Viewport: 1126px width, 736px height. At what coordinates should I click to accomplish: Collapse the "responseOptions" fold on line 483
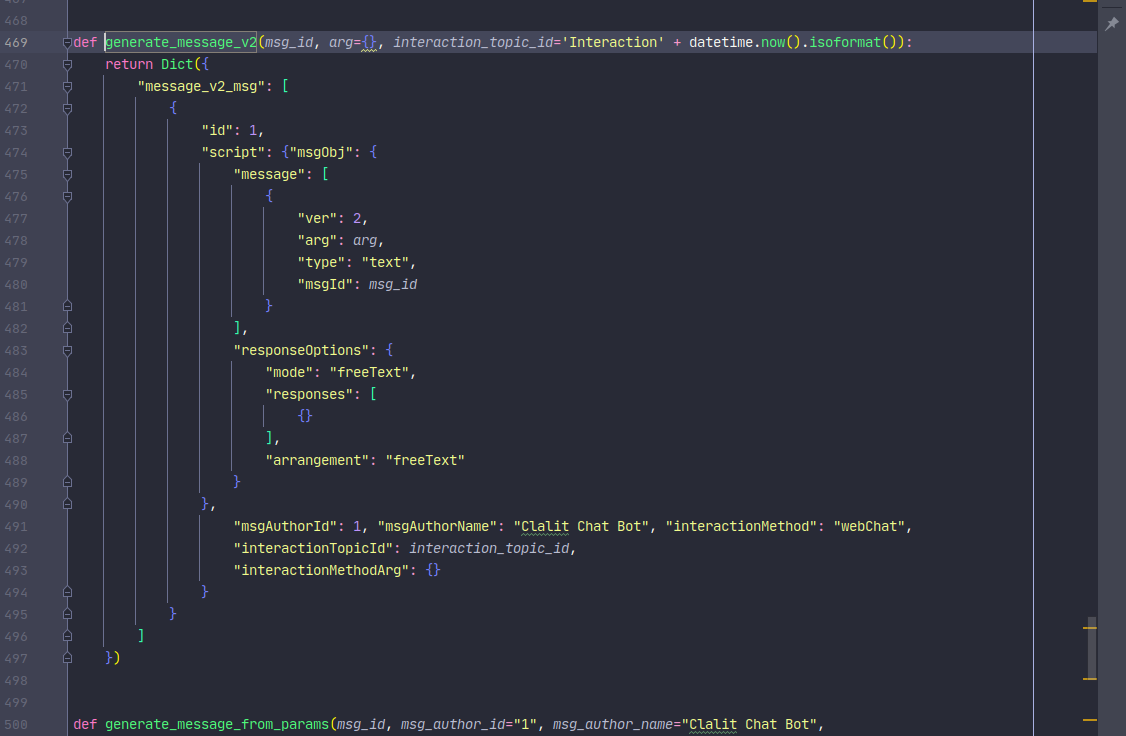click(x=68, y=351)
